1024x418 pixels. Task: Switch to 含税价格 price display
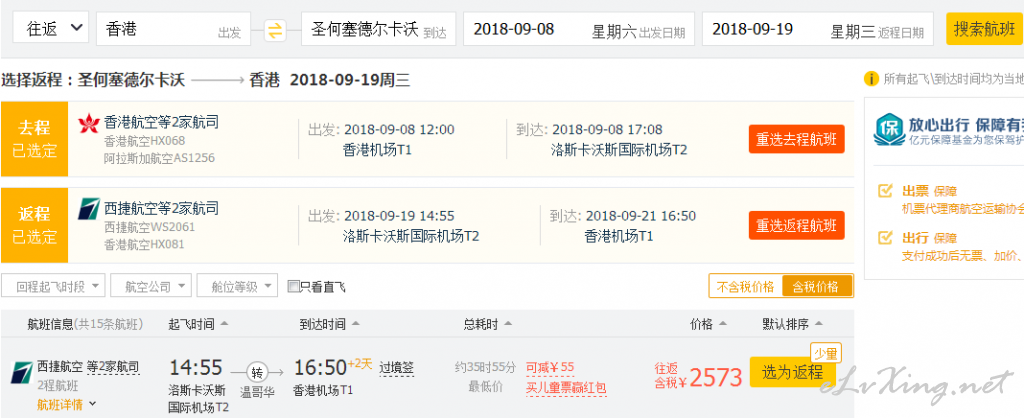pyautogui.click(x=816, y=286)
